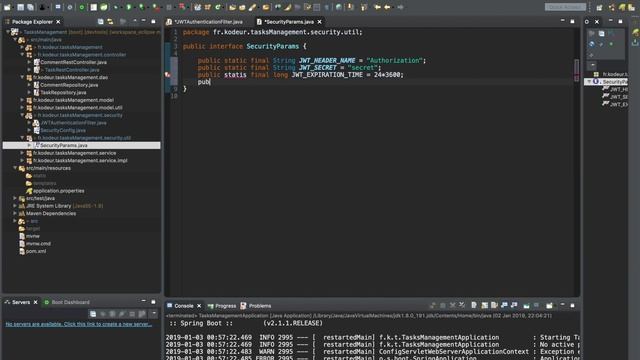Click the Clear Console icon
The image size is (640, 360).
[474, 305]
